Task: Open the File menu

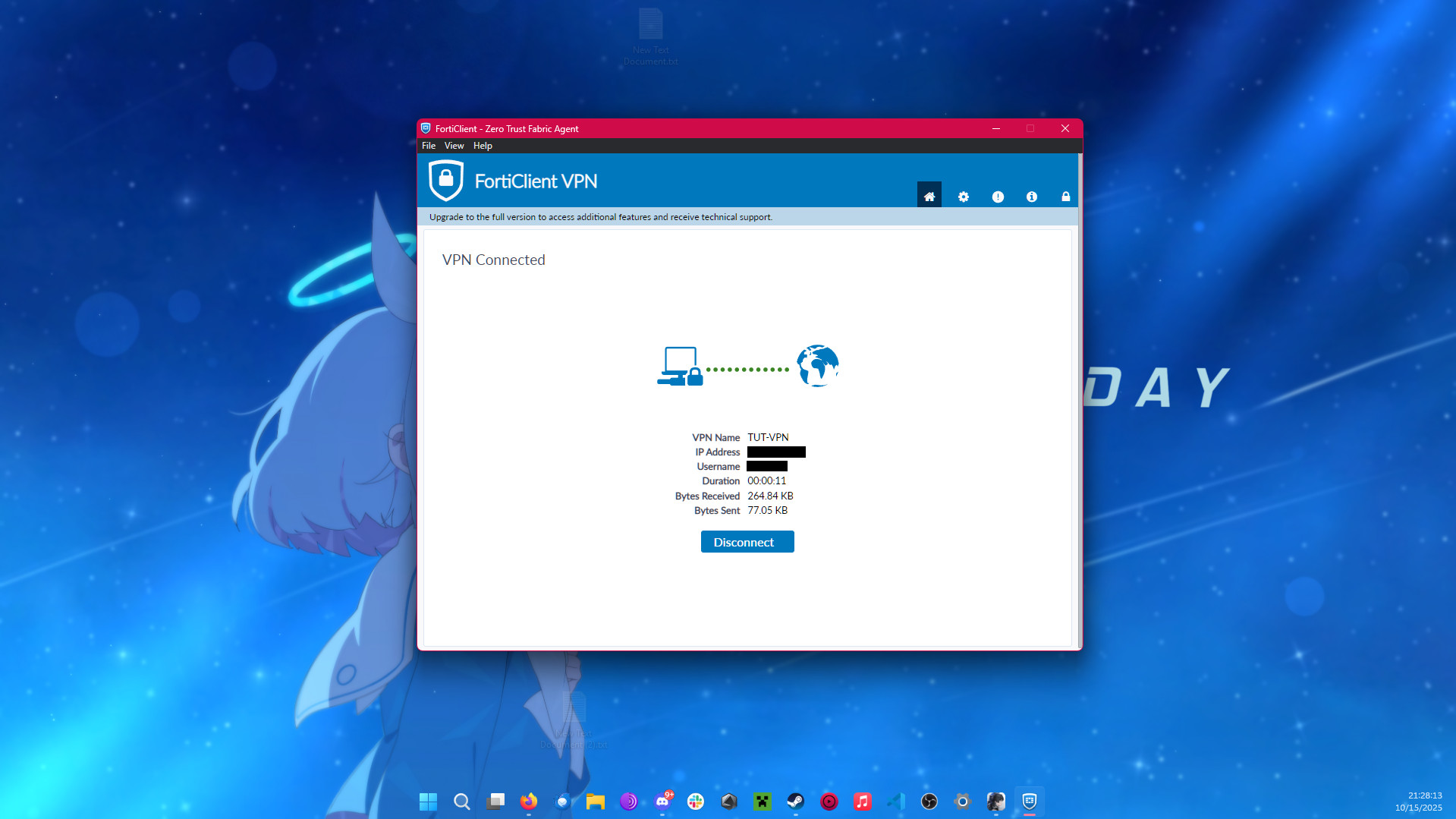Action: pyautogui.click(x=429, y=146)
